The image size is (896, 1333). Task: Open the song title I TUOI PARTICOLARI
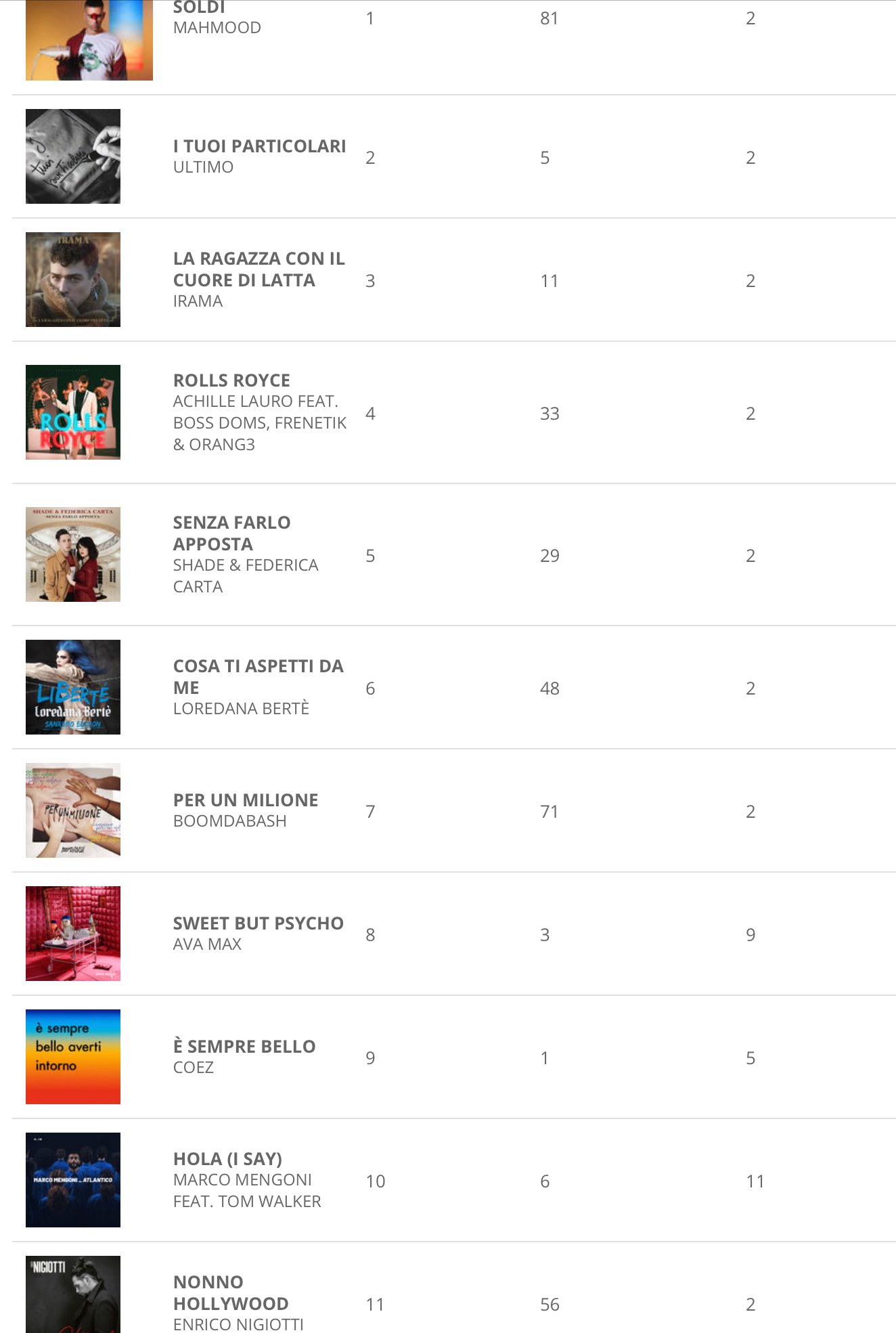click(x=259, y=146)
